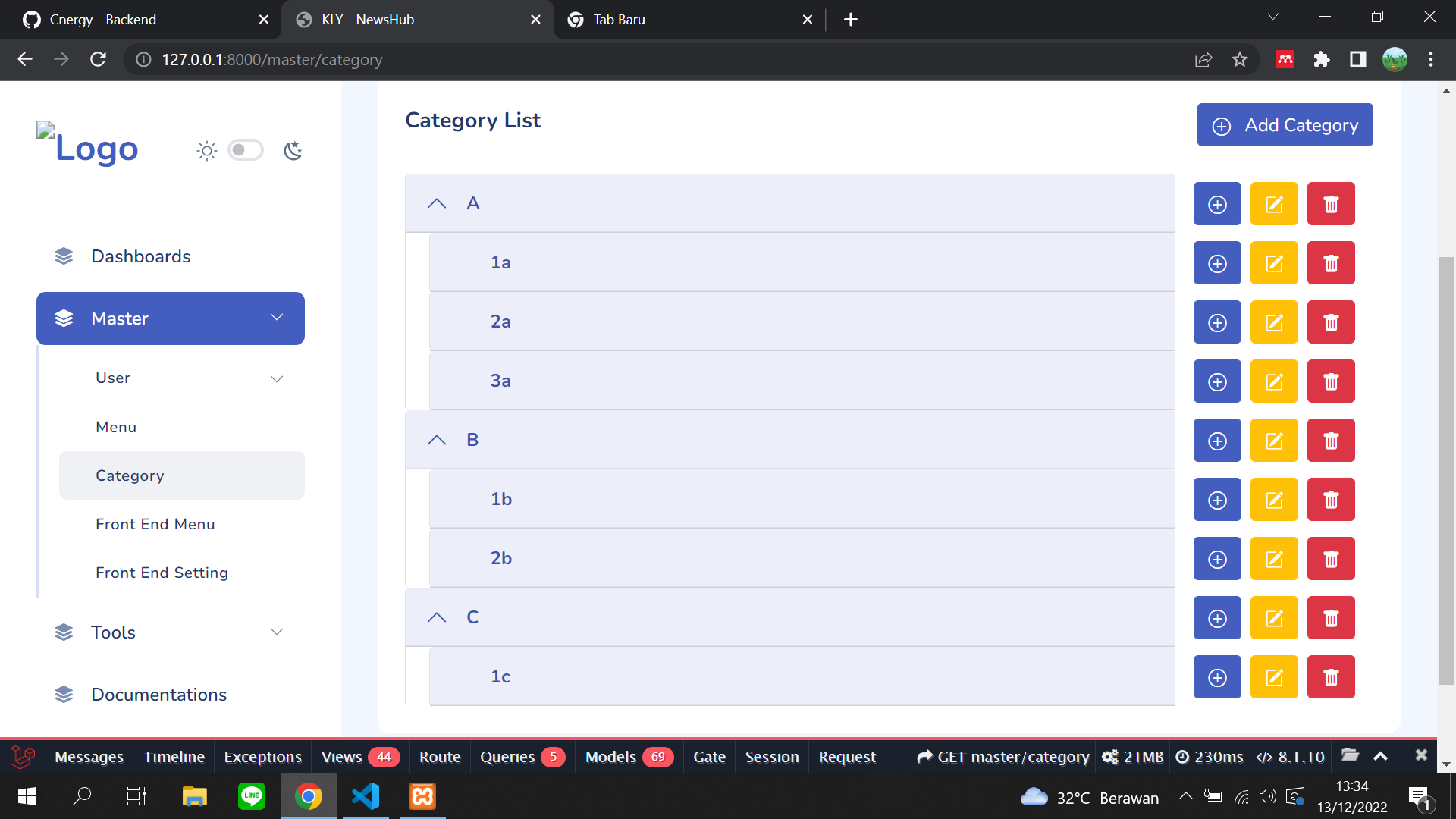Click the edit pencil icon for subcategory 1c
Image resolution: width=1456 pixels, height=819 pixels.
[1273, 676]
